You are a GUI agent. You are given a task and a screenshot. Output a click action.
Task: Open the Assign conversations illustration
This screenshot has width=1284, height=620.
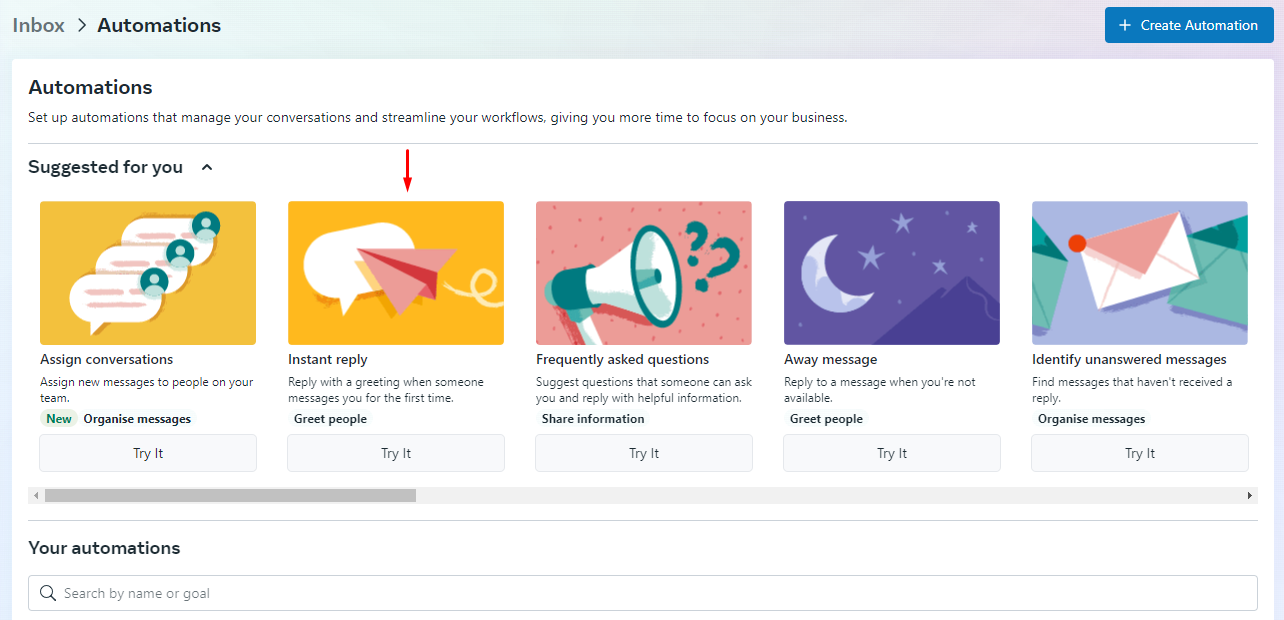[148, 273]
